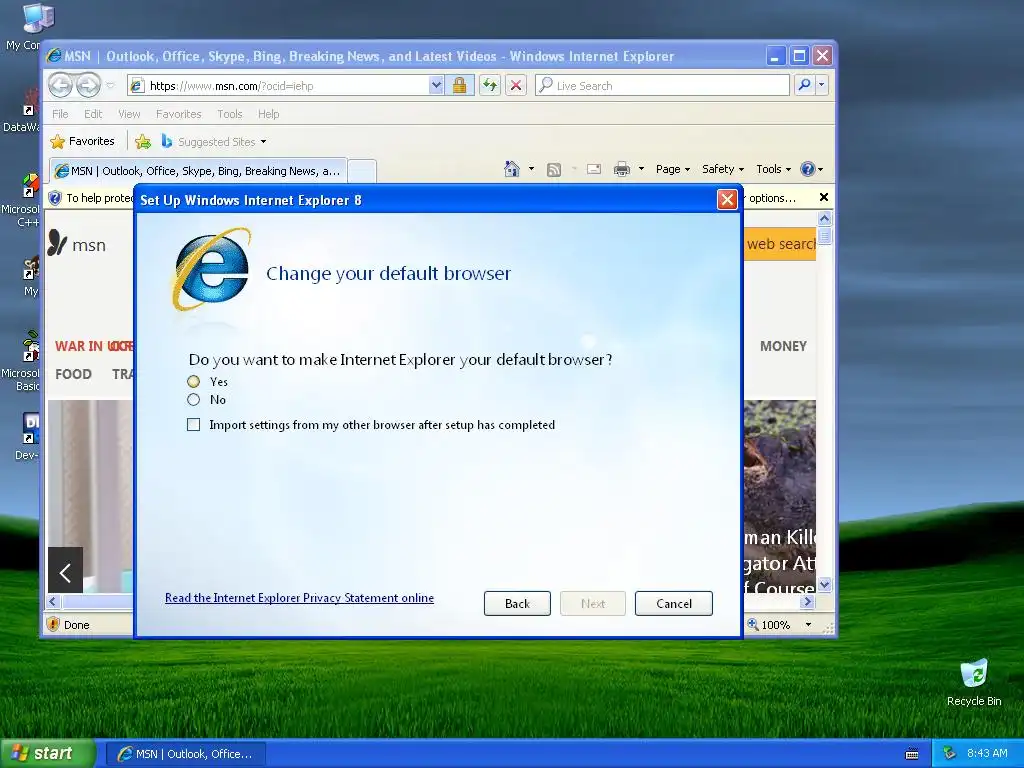The image size is (1024, 768).
Task: Click the Done status bar shield icon
Action: click(x=54, y=624)
